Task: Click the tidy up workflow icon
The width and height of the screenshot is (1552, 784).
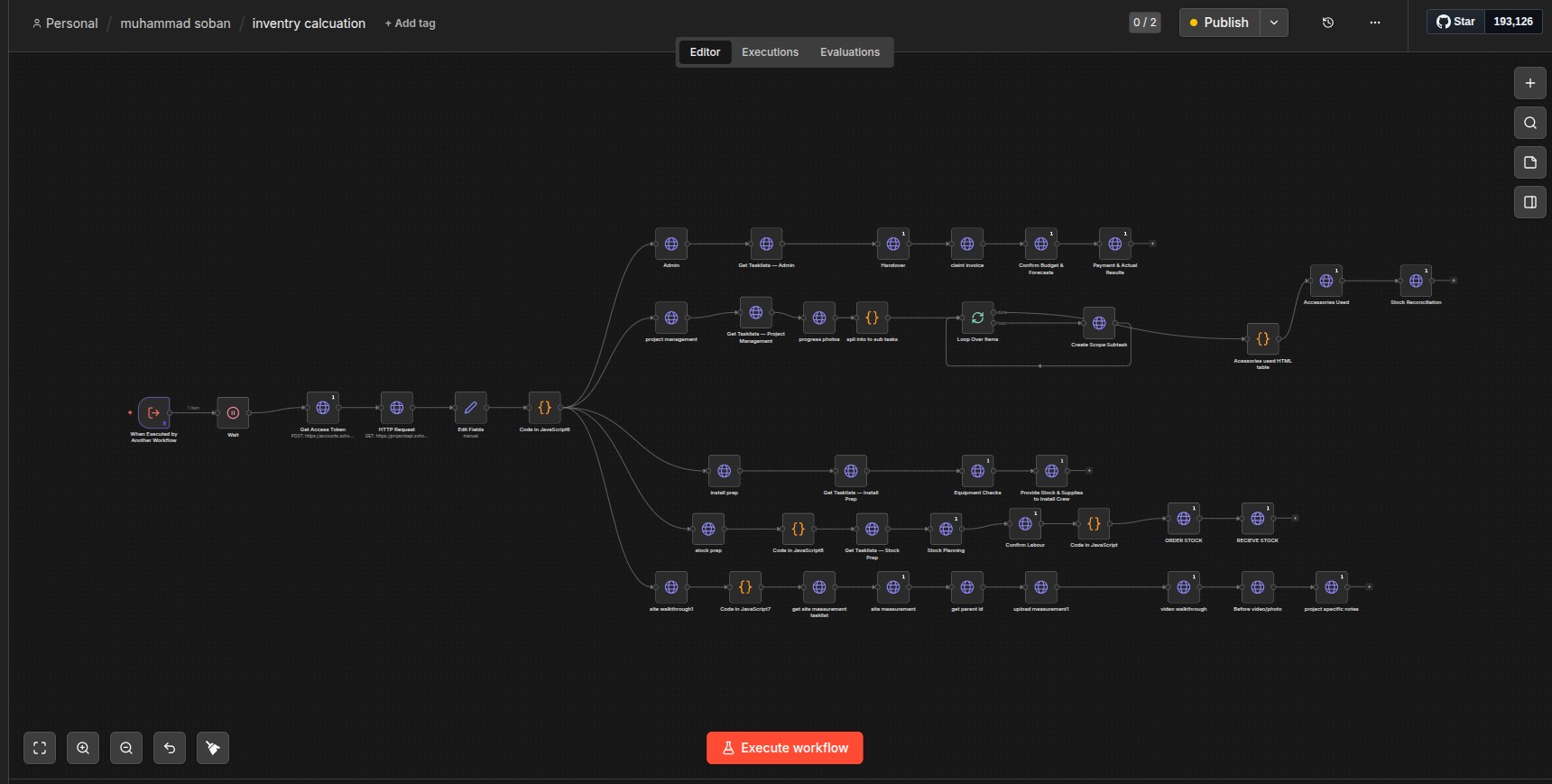Action: tap(213, 748)
